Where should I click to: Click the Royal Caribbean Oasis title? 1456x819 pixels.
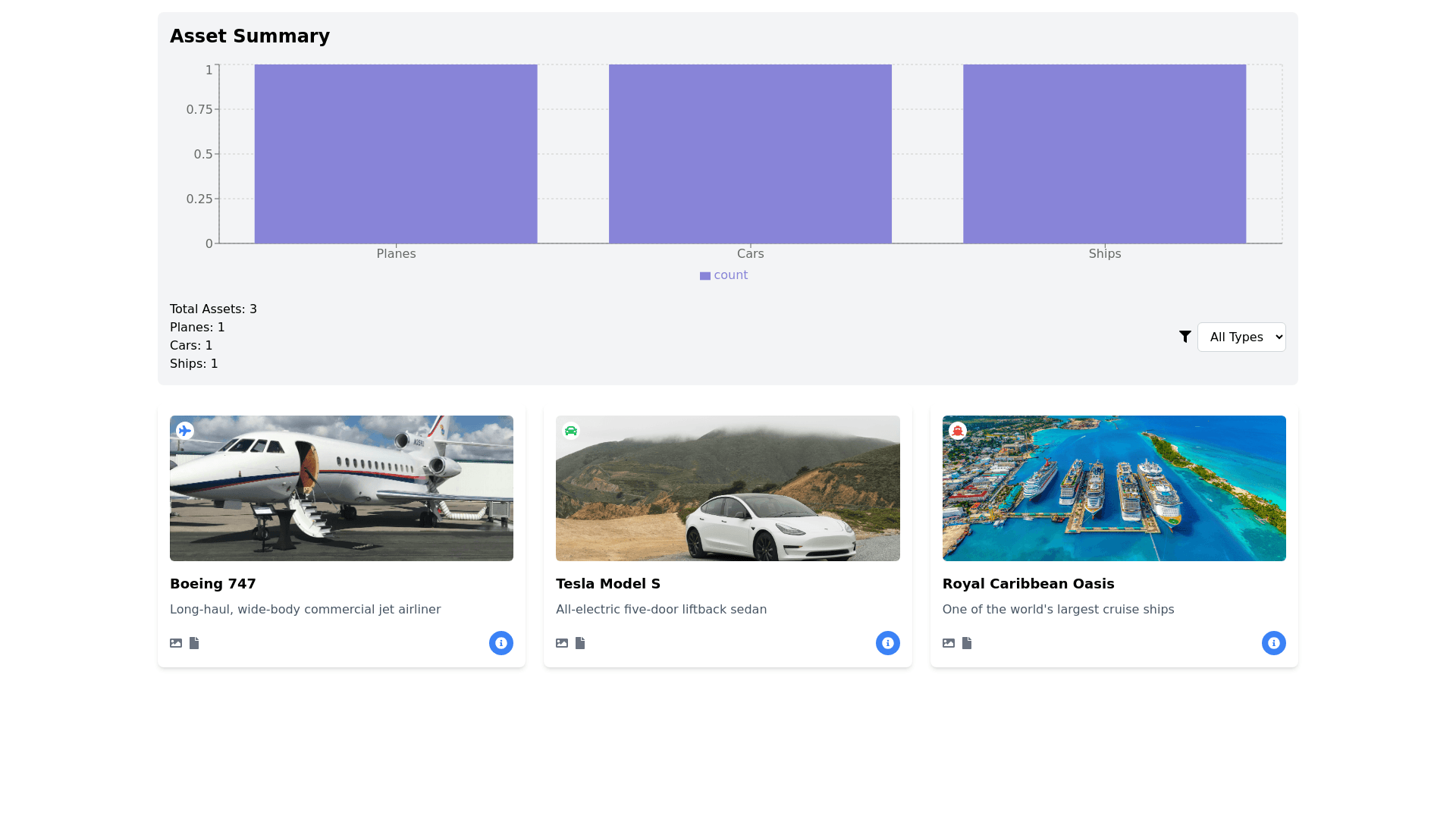point(1028,584)
